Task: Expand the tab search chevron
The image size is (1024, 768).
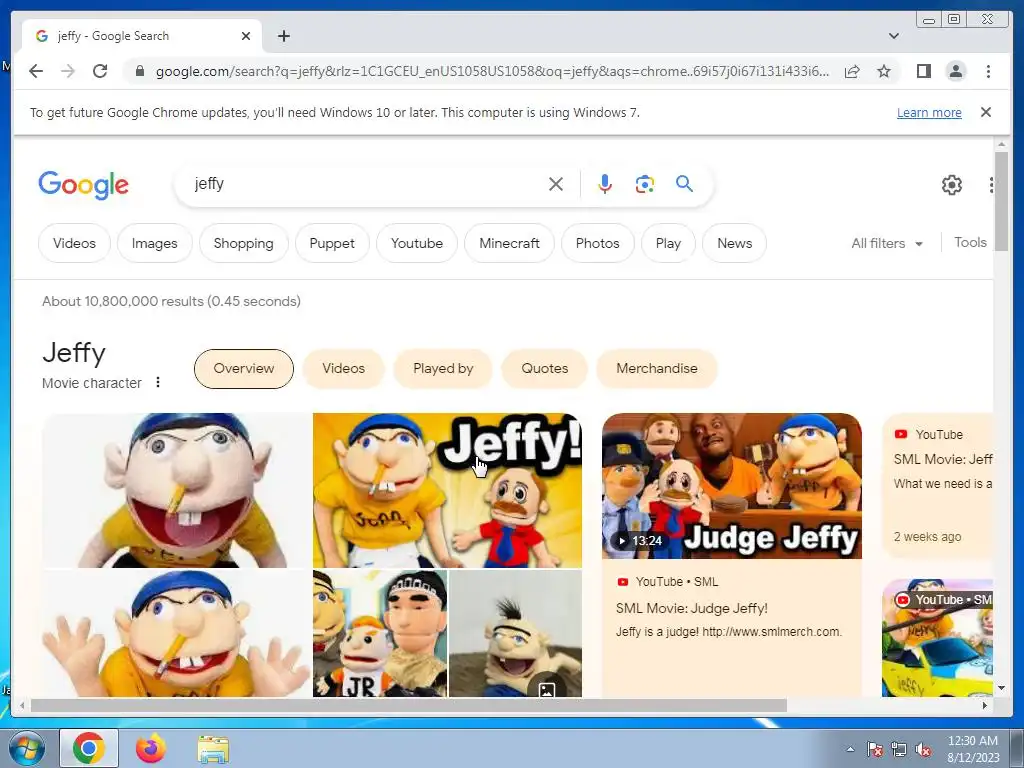Action: pyautogui.click(x=893, y=36)
